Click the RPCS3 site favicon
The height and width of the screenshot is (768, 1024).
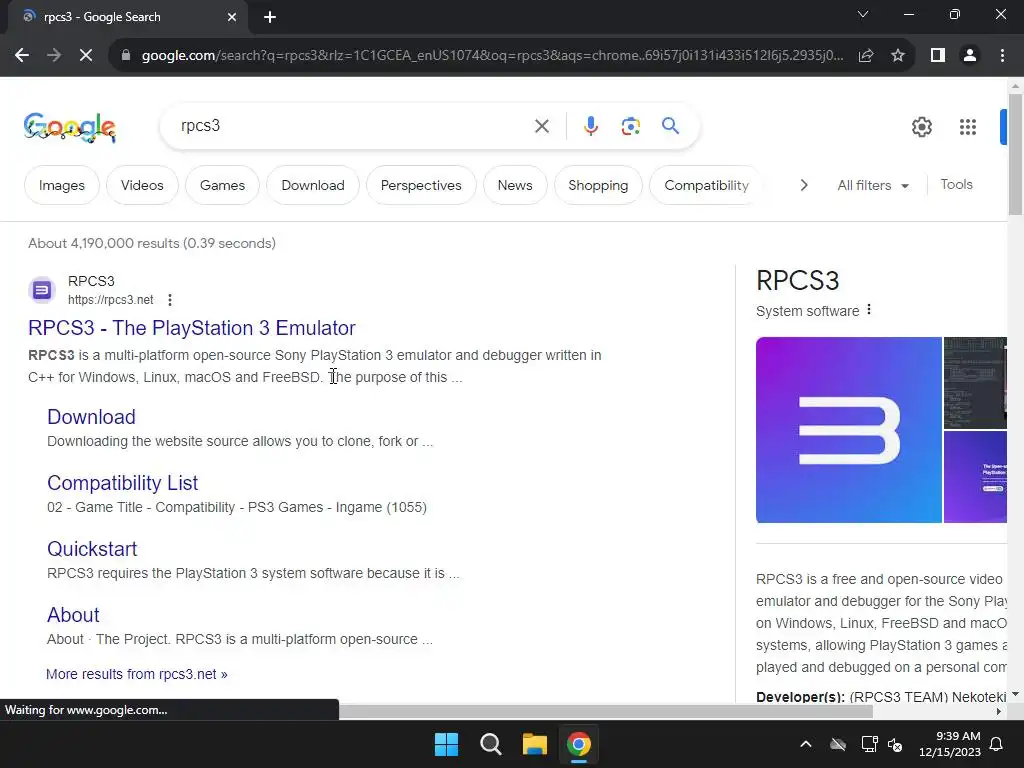pos(42,290)
